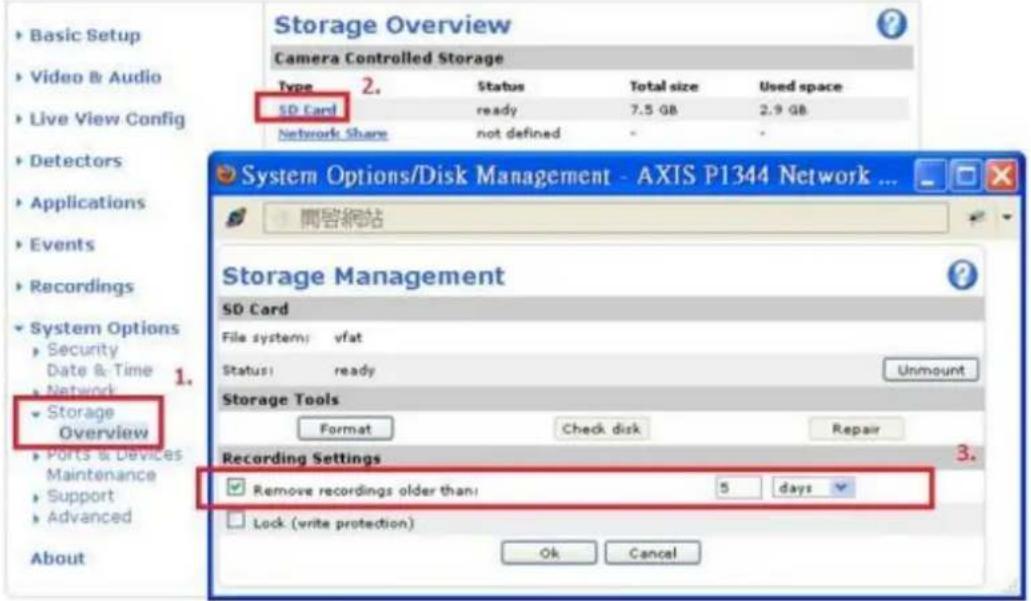Click the 'Used space' column header
The image size is (1031, 601).
tap(800, 86)
